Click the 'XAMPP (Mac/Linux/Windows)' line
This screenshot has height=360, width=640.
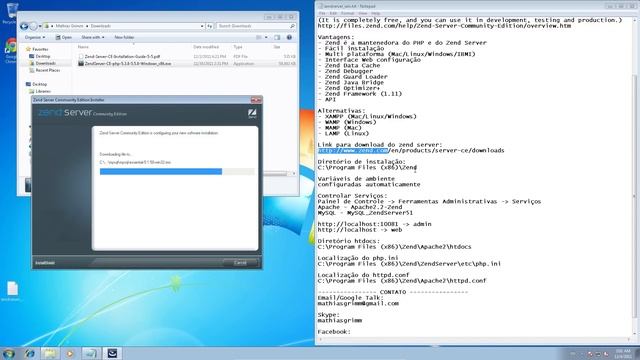tap(367, 117)
